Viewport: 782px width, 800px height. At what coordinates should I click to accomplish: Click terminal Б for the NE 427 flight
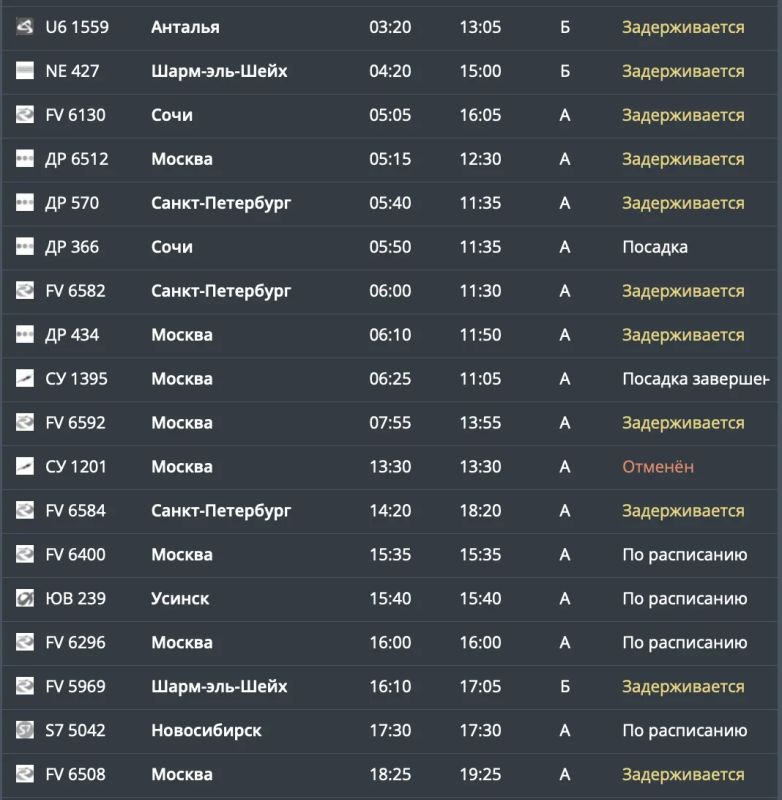(565, 71)
